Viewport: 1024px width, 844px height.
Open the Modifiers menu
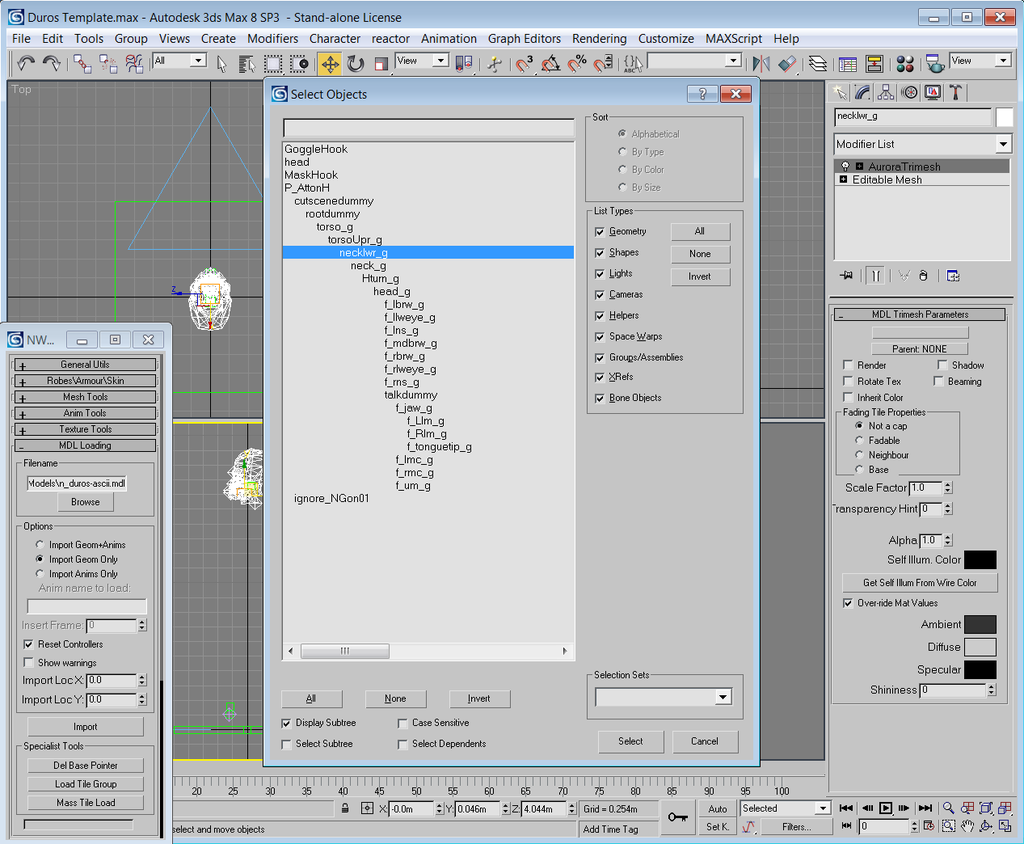(x=272, y=39)
